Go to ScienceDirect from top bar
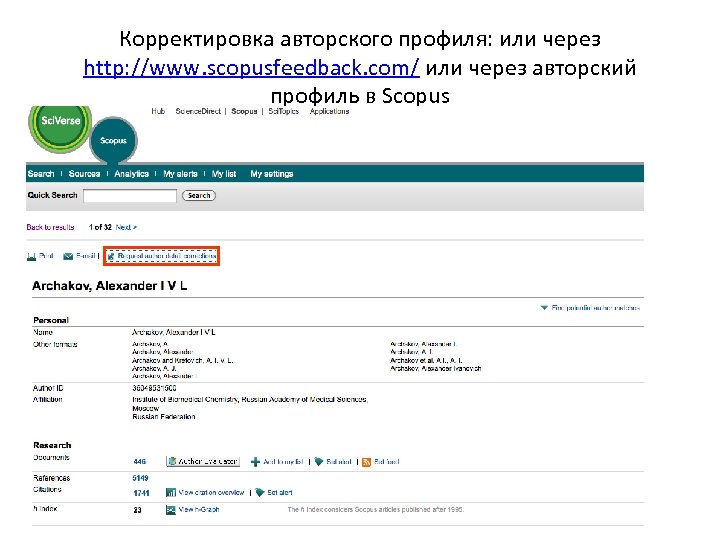Viewport: 720px width, 540px height. [x=198, y=111]
